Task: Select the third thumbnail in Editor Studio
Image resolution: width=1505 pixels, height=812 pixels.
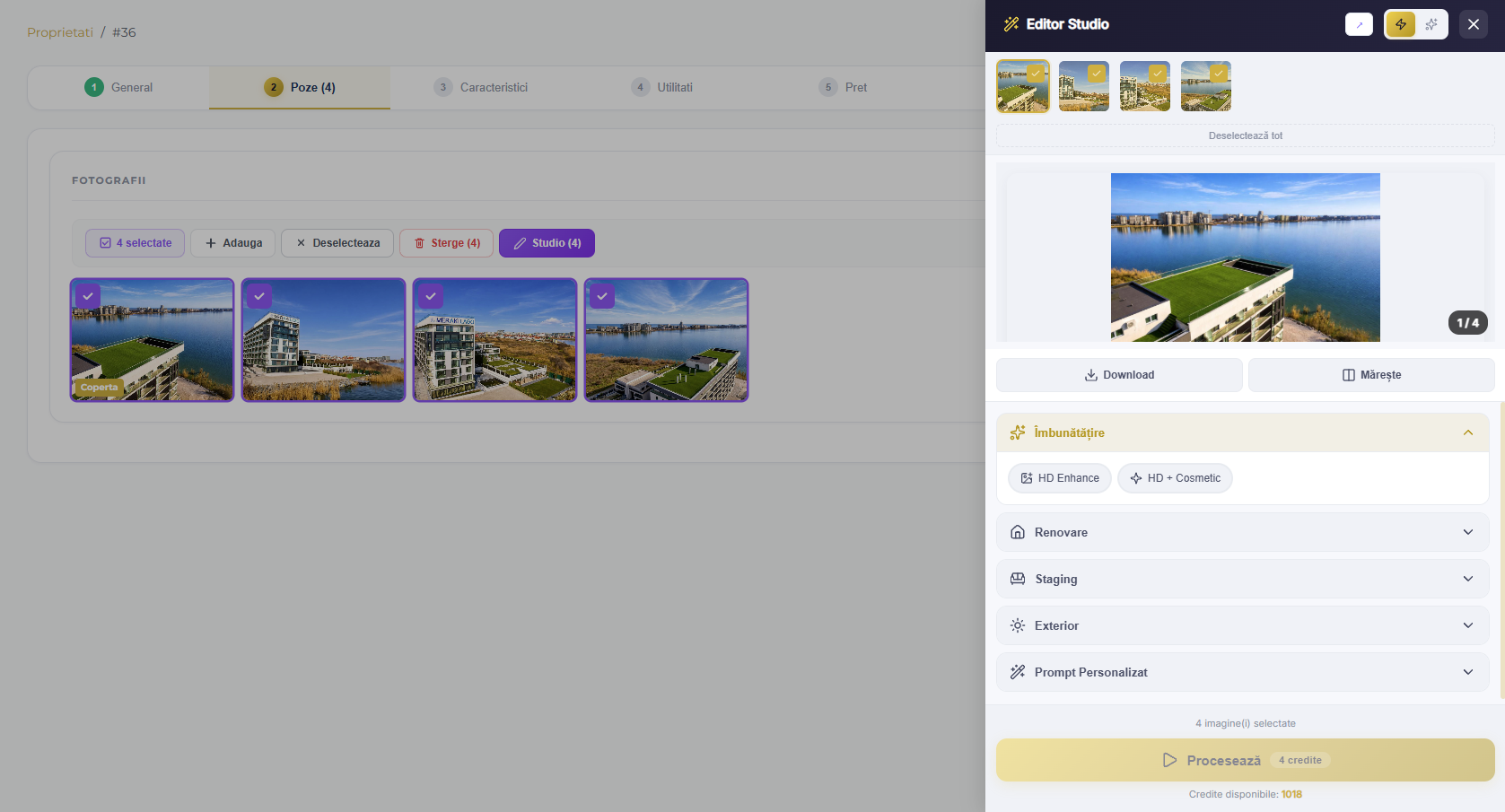Action: pos(1144,87)
